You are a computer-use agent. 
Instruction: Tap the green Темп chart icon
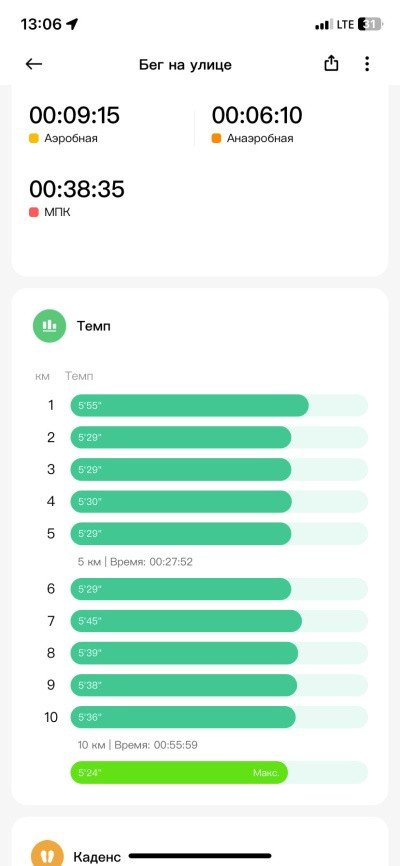pos(50,326)
